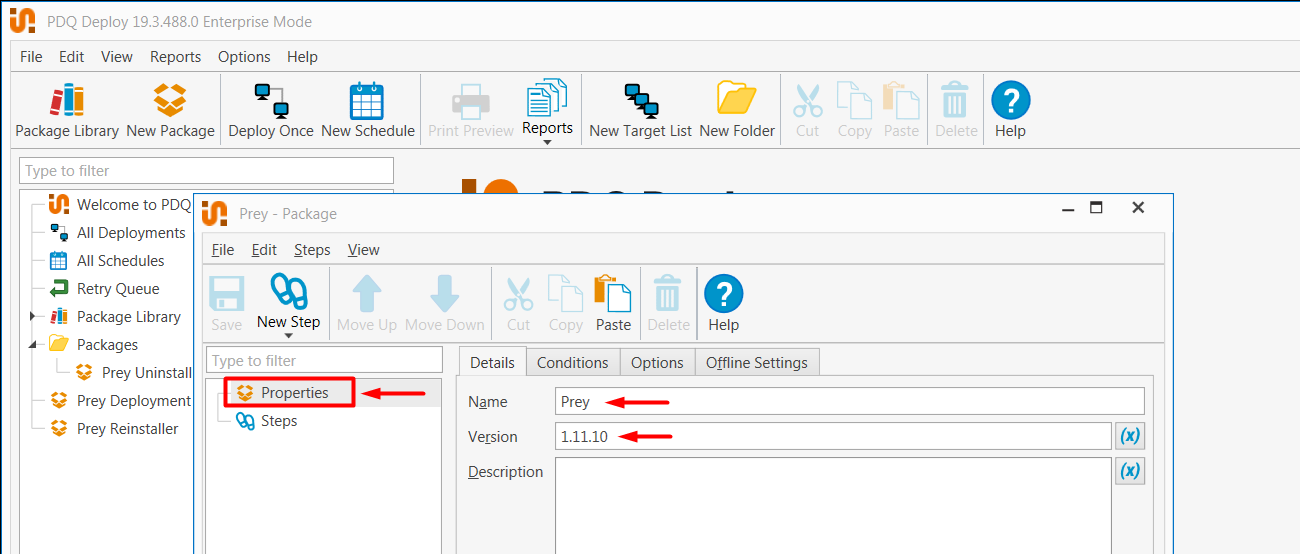Expand the Reports dropdown arrow
1300x554 pixels.
[547, 142]
